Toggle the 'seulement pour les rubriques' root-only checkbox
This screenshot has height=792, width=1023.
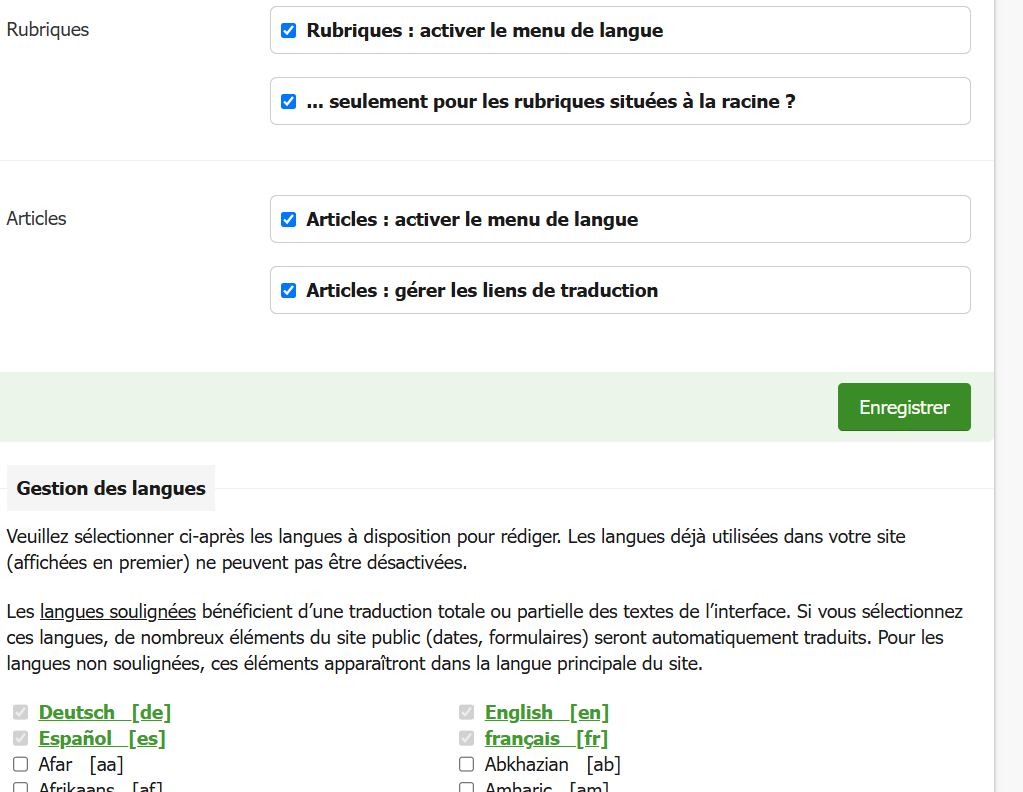tap(289, 102)
